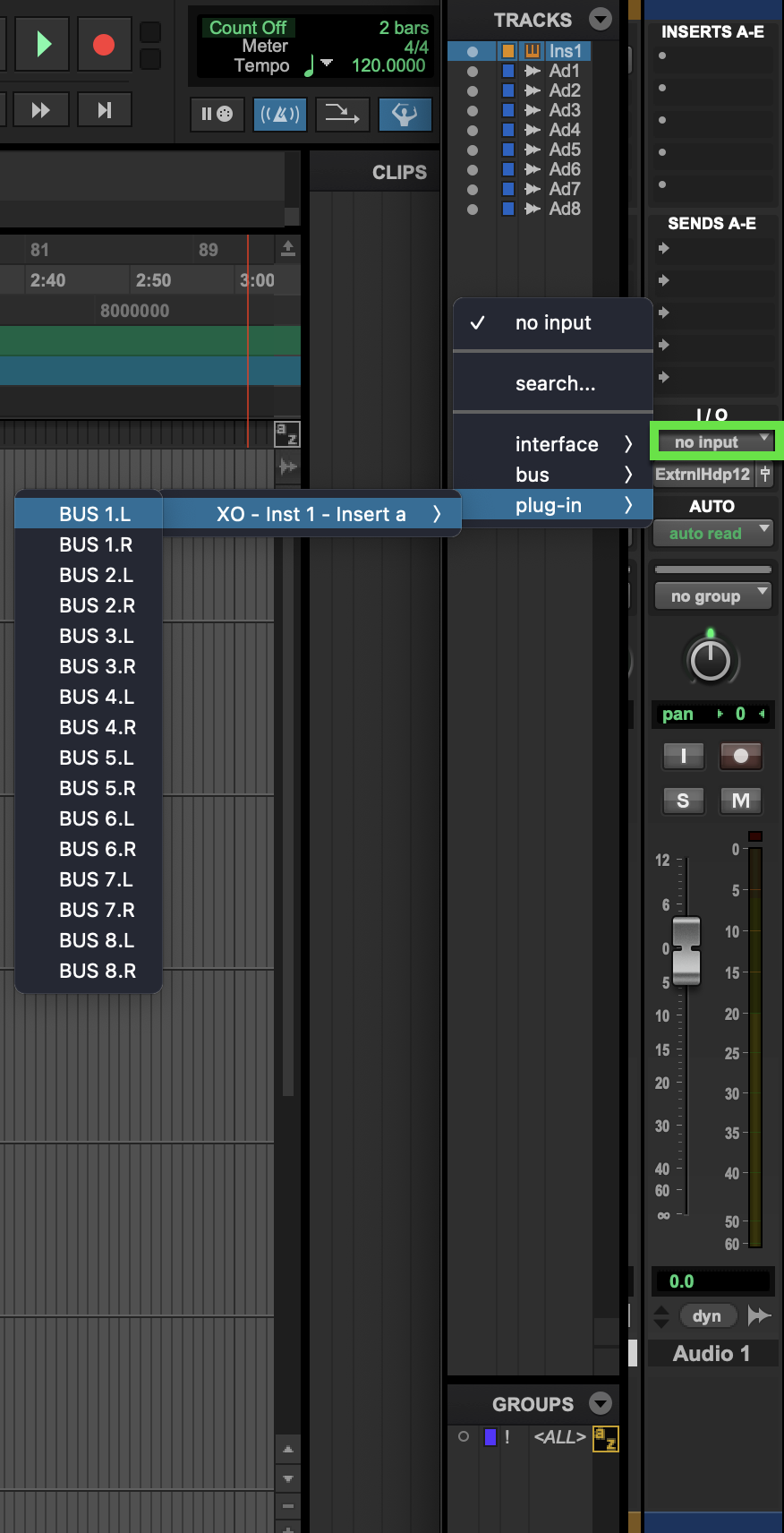Toggle the show/hide dot for Ad3 track

tap(473, 110)
